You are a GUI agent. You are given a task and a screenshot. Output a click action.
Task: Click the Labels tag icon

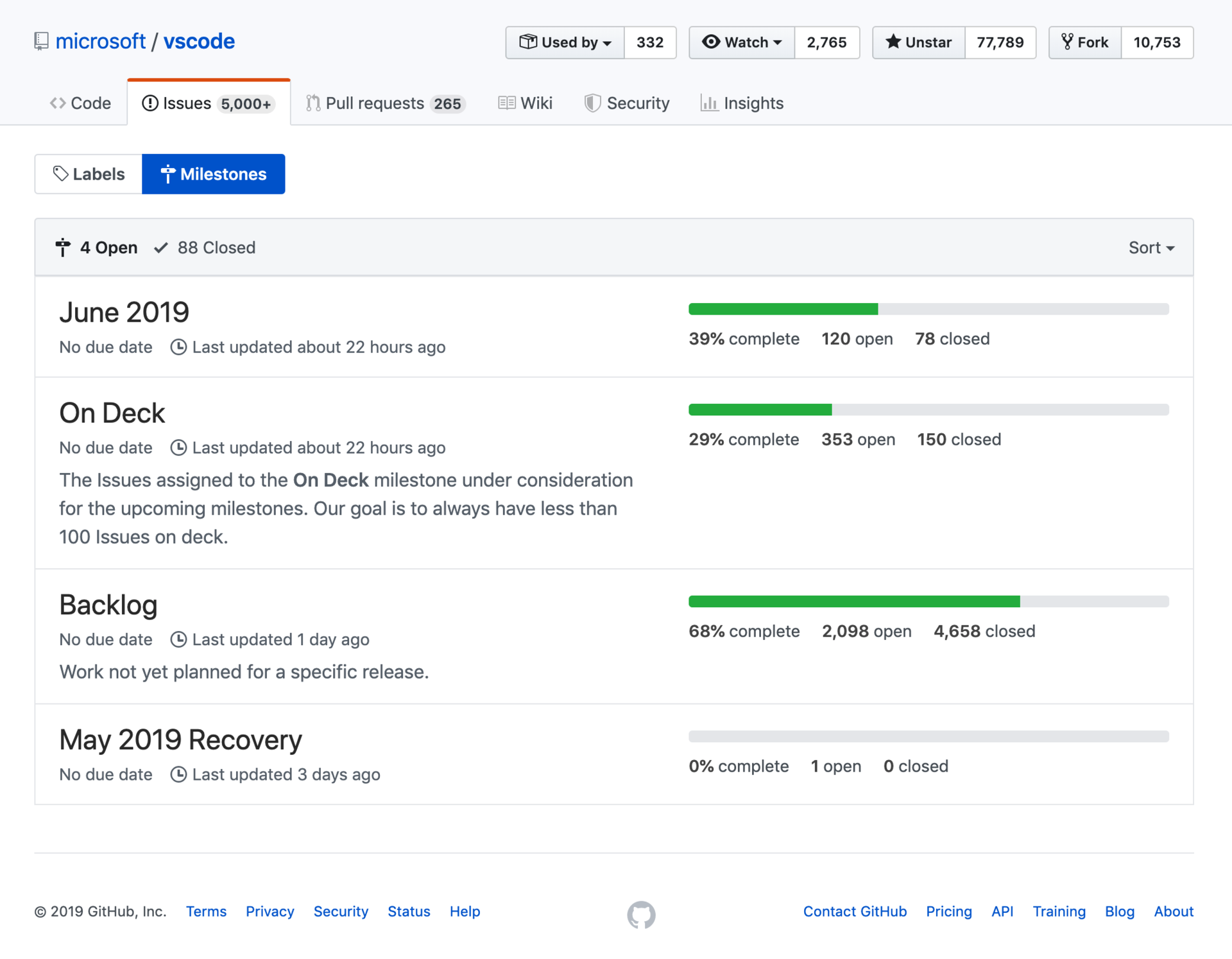pos(60,174)
